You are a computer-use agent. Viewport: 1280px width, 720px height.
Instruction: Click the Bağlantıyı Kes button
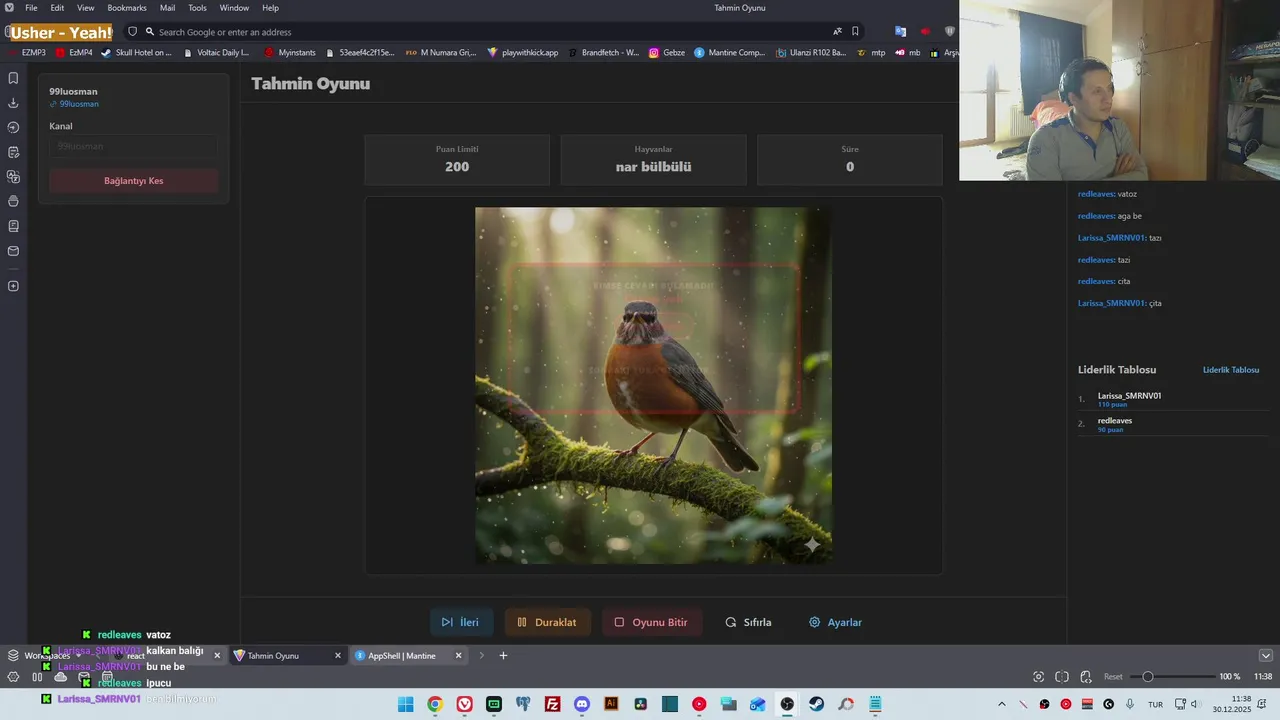[x=134, y=181]
